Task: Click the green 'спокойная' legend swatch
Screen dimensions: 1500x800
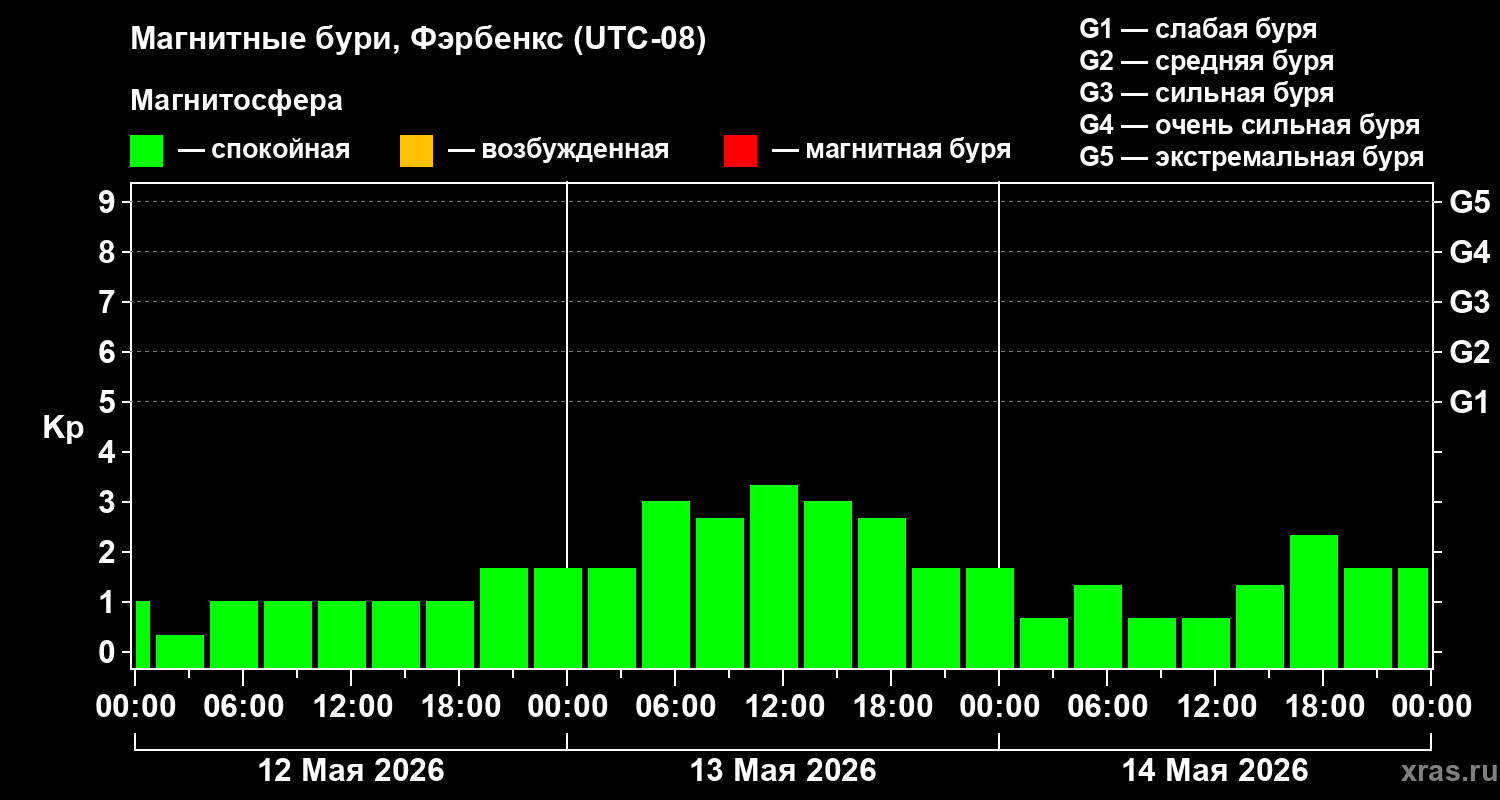Action: 146,151
